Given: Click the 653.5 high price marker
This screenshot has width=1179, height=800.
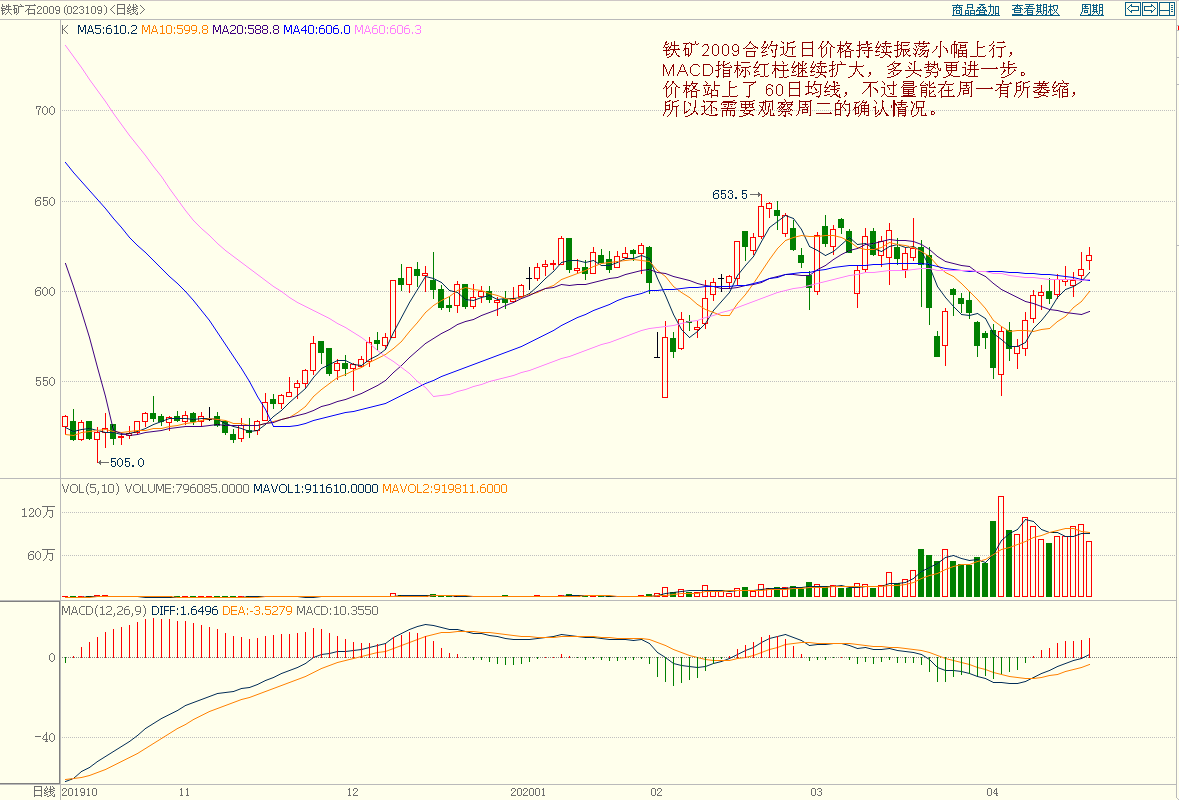Looking at the screenshot, I should (730, 195).
